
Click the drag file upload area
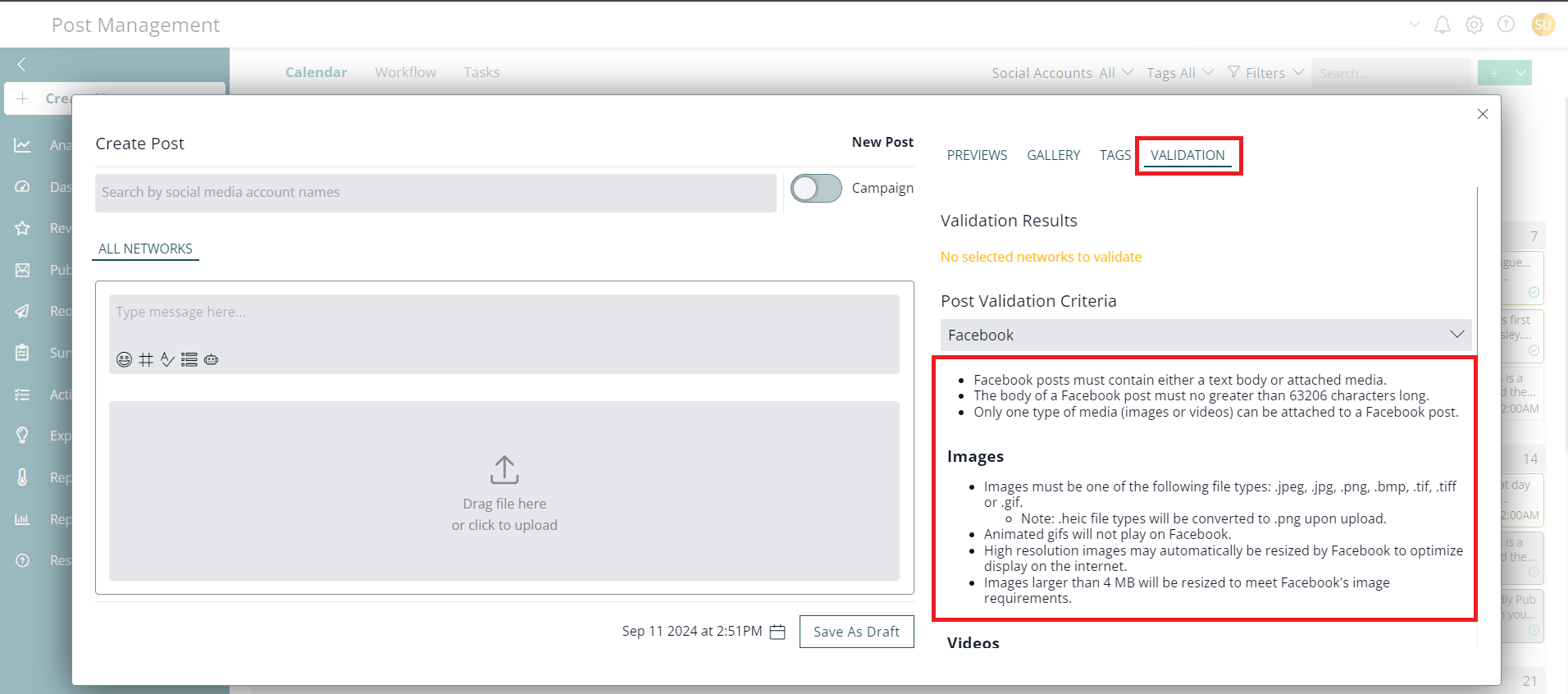click(x=504, y=491)
